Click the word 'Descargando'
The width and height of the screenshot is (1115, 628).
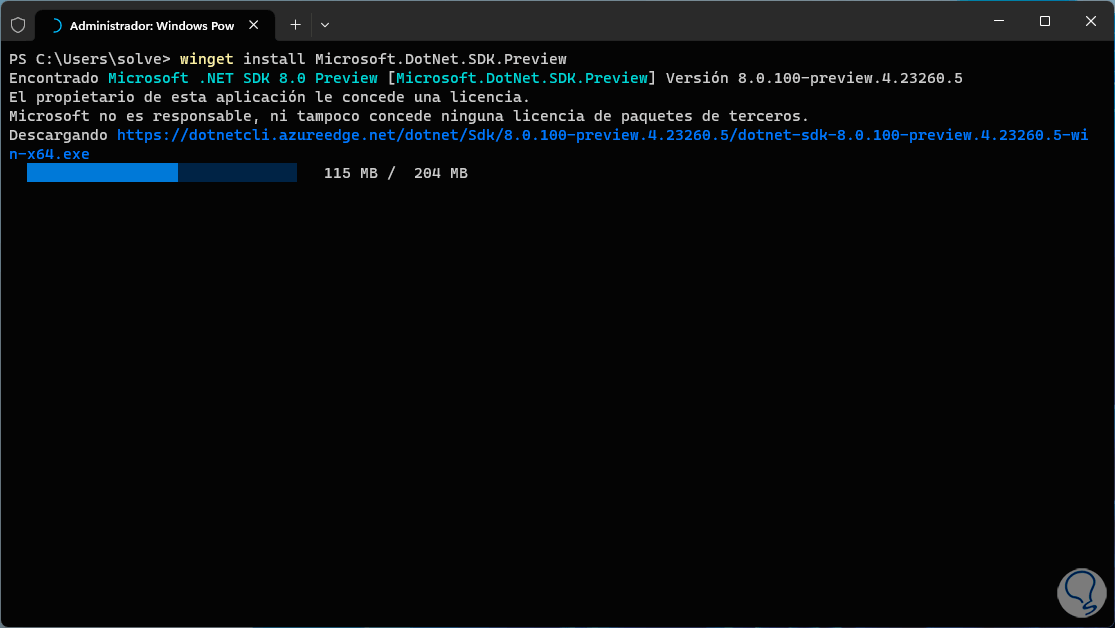(x=58, y=135)
